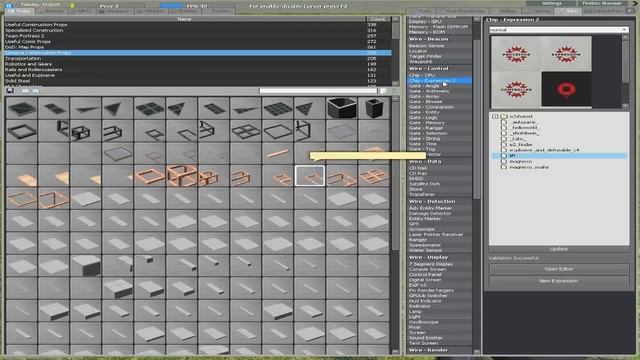The width and height of the screenshot is (640, 360).
Task: Select _shutdown_ in the file tree
Action: coord(524,133)
